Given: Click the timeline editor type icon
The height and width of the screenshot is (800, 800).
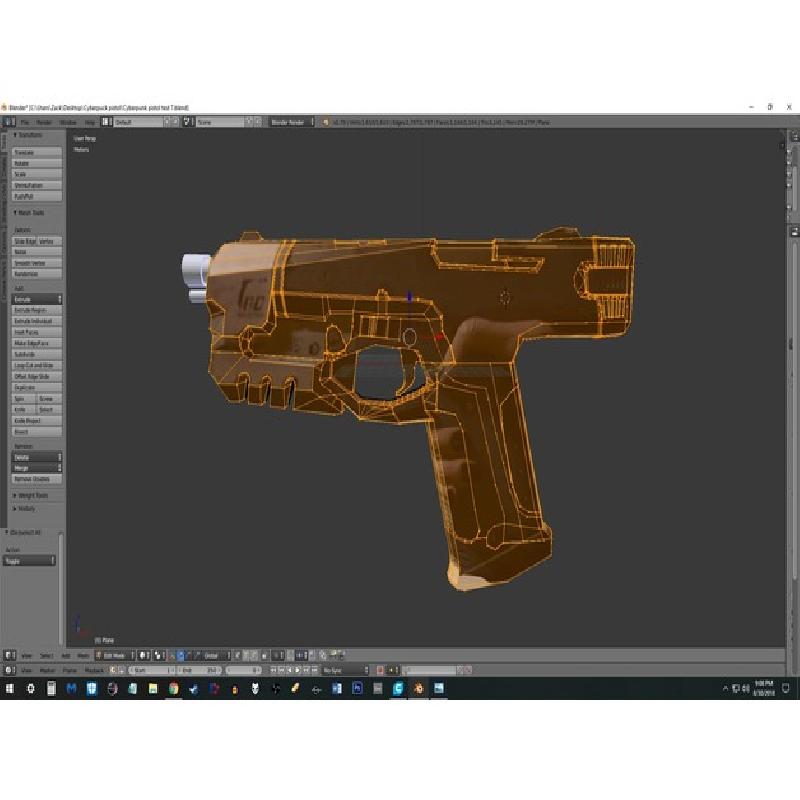Looking at the screenshot, I should (9, 670).
